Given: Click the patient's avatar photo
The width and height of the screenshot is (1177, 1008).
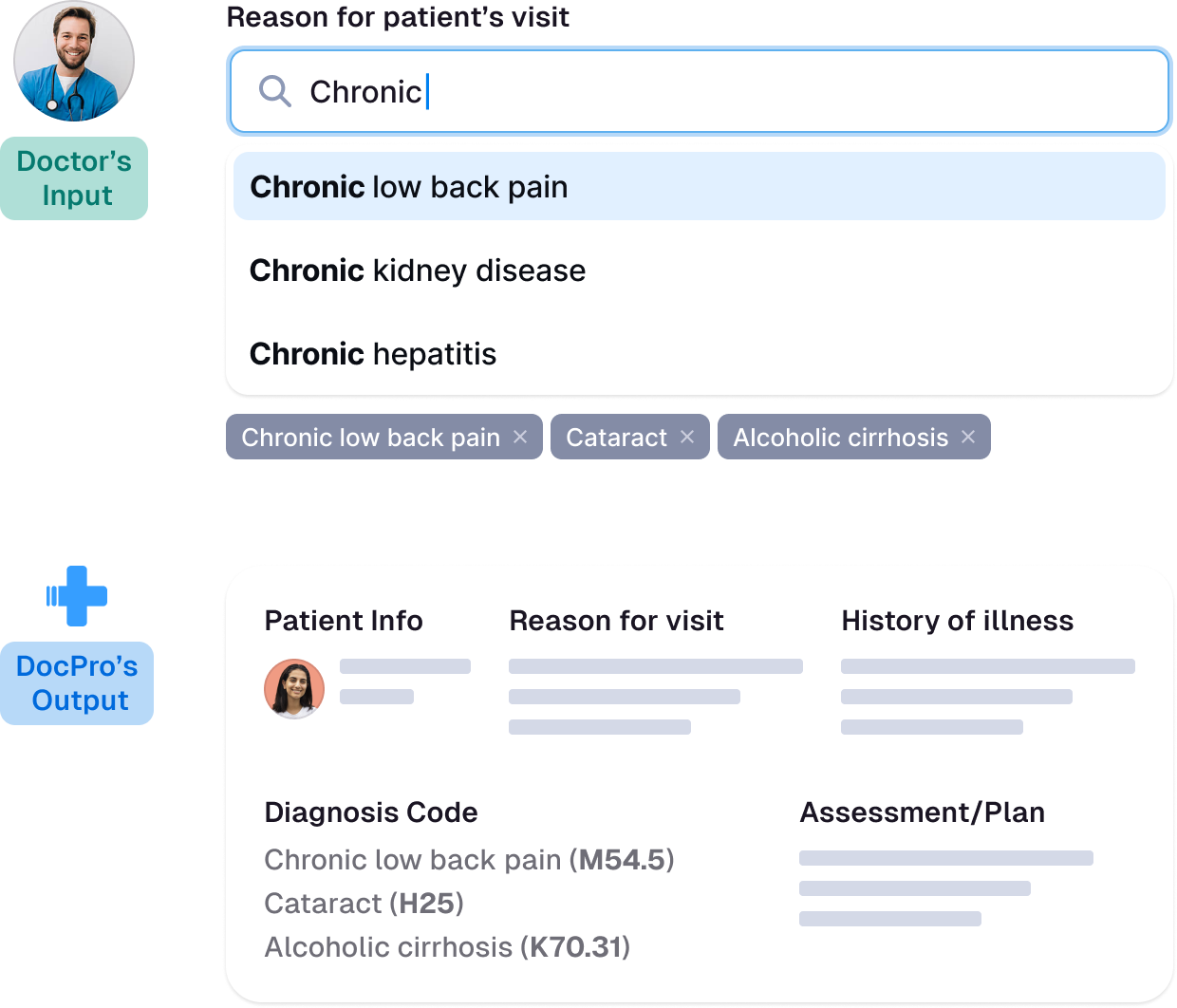Looking at the screenshot, I should (x=294, y=688).
